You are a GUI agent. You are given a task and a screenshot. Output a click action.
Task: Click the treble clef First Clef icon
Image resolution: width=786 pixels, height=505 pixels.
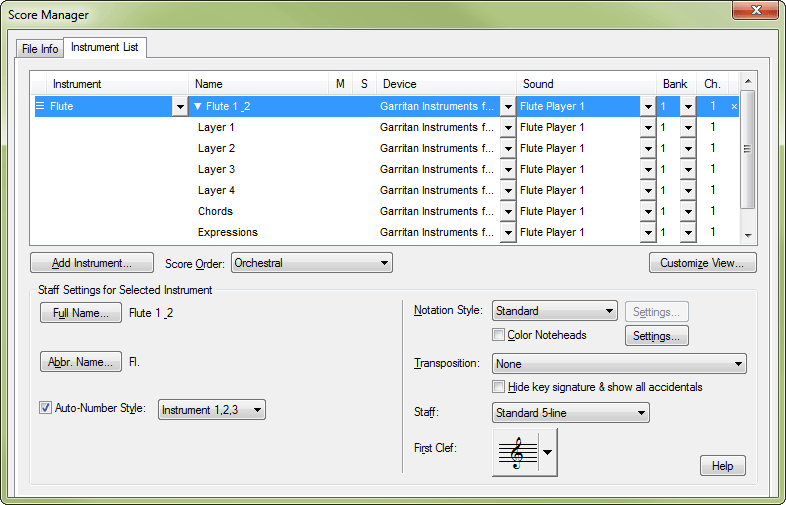(516, 453)
